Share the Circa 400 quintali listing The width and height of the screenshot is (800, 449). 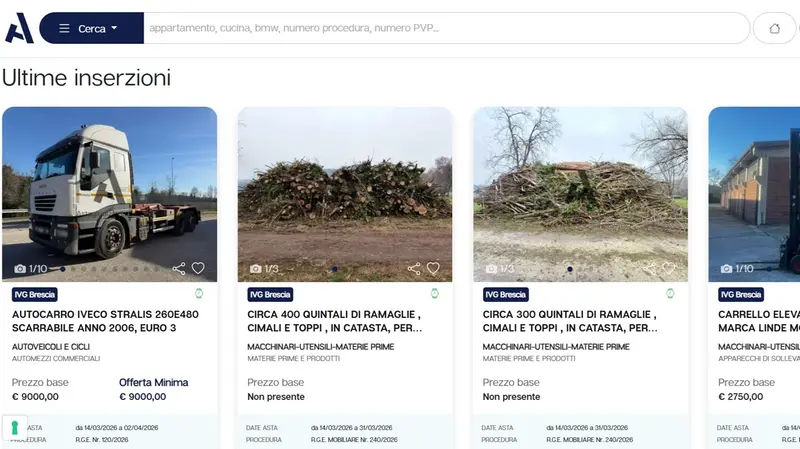pos(414,268)
